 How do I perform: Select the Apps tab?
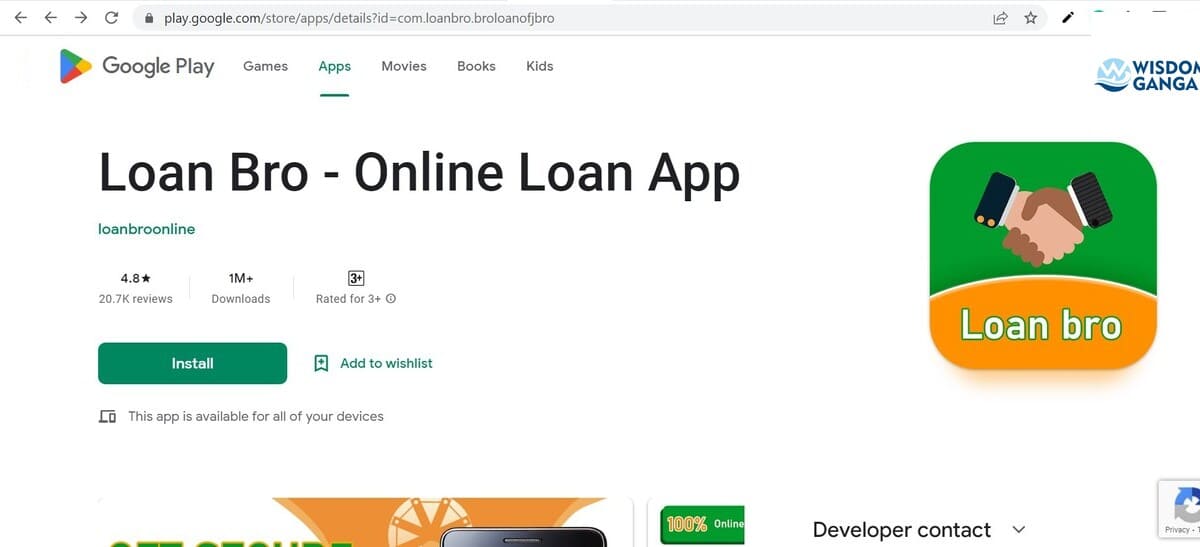(x=334, y=66)
